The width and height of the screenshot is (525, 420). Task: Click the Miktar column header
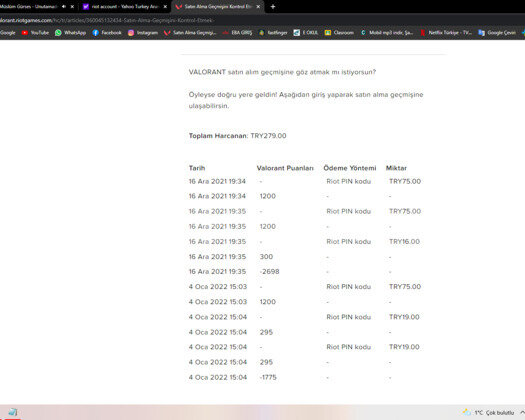coord(396,168)
